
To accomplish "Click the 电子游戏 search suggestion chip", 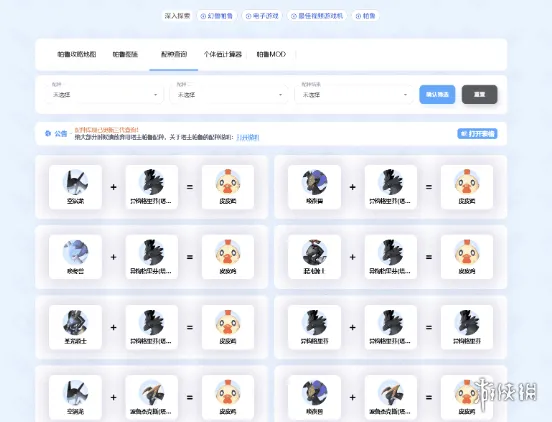I will tap(262, 16).
